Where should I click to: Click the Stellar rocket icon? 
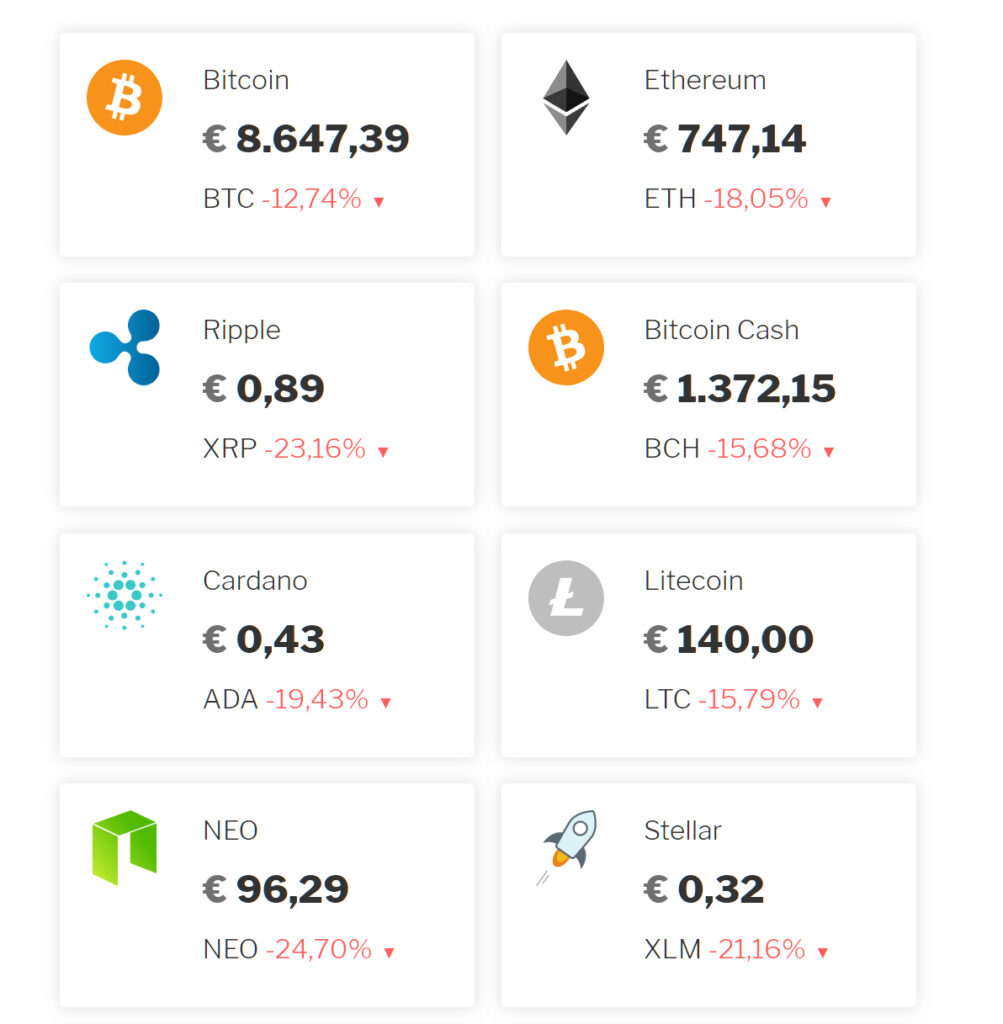(566, 848)
